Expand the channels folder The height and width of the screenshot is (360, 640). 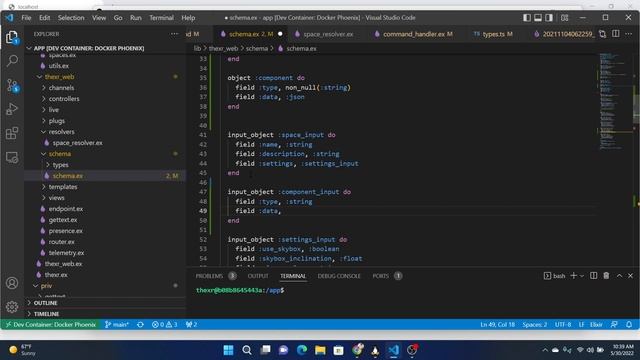[44, 88]
